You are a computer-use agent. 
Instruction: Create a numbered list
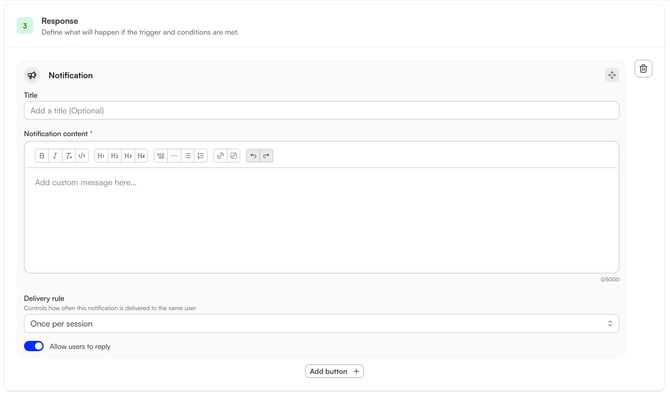200,156
